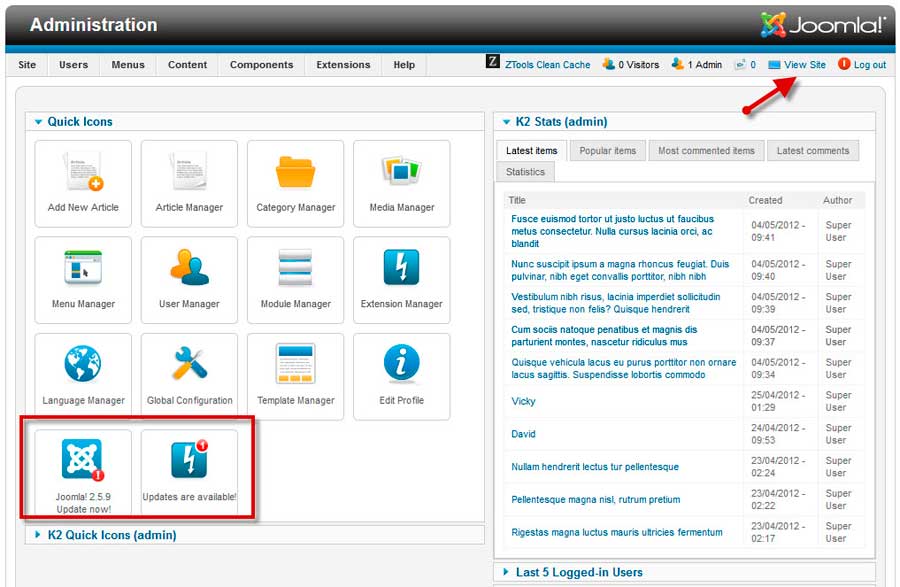Screen dimensions: 900x587
Task: Open the 'Nunc suscipit ipsum' item
Action: click(x=620, y=270)
